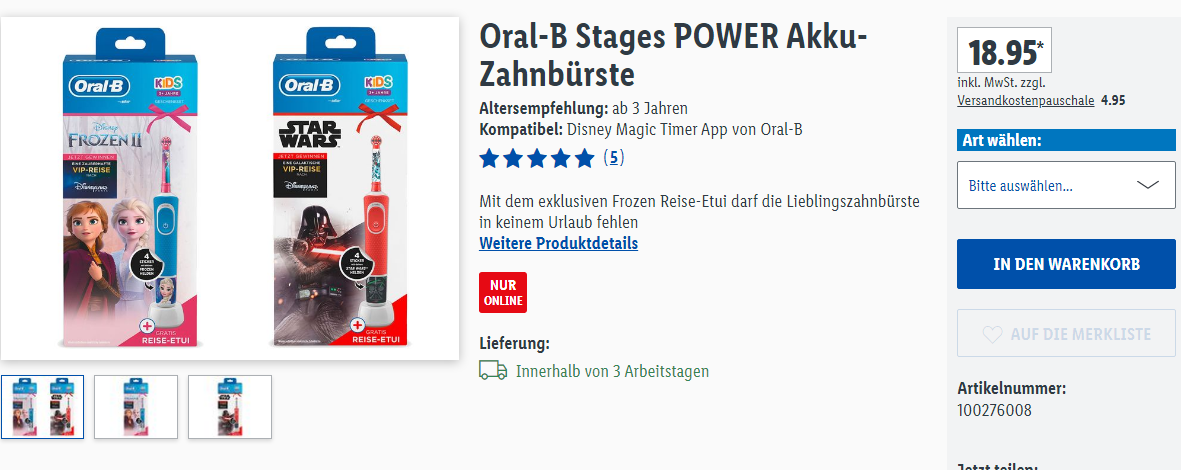Viewport: 1181px width, 470px height.
Task: Click the third rating star
Action: (x=537, y=158)
